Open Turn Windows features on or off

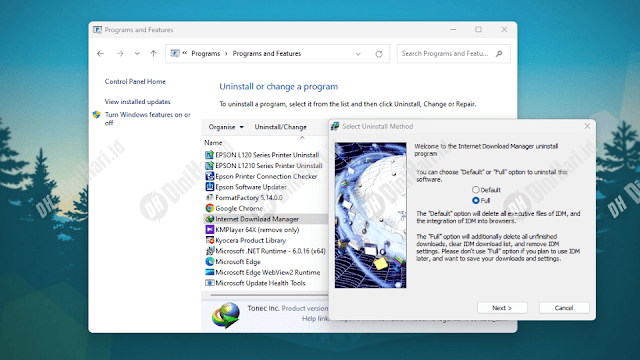[147, 119]
